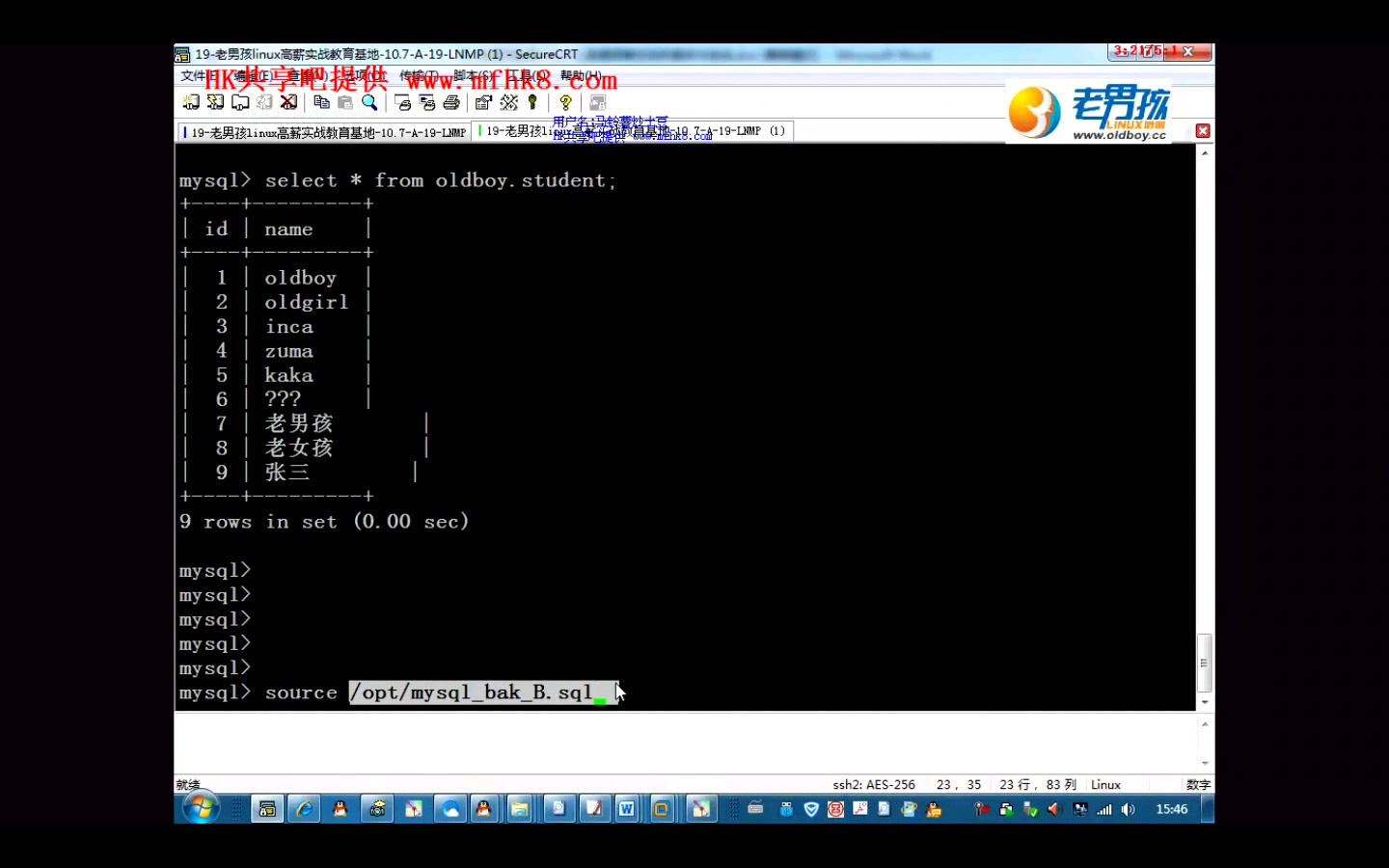Viewport: 1389px width, 868px height.
Task: Click the terminal scrollbar thumb
Action: [1205, 663]
